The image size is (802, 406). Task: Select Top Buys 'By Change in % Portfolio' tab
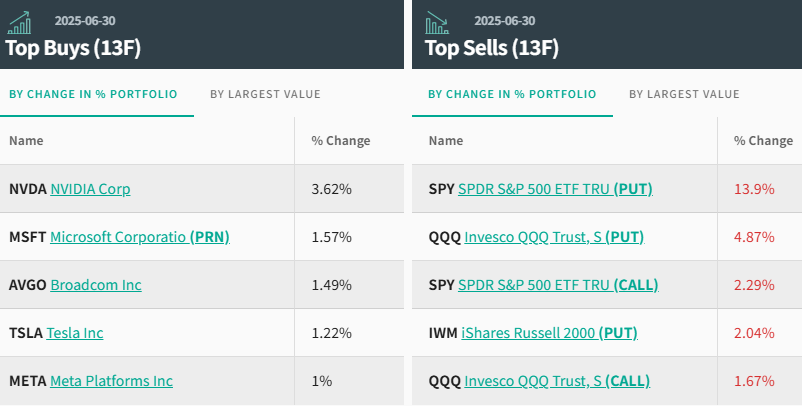tap(93, 94)
